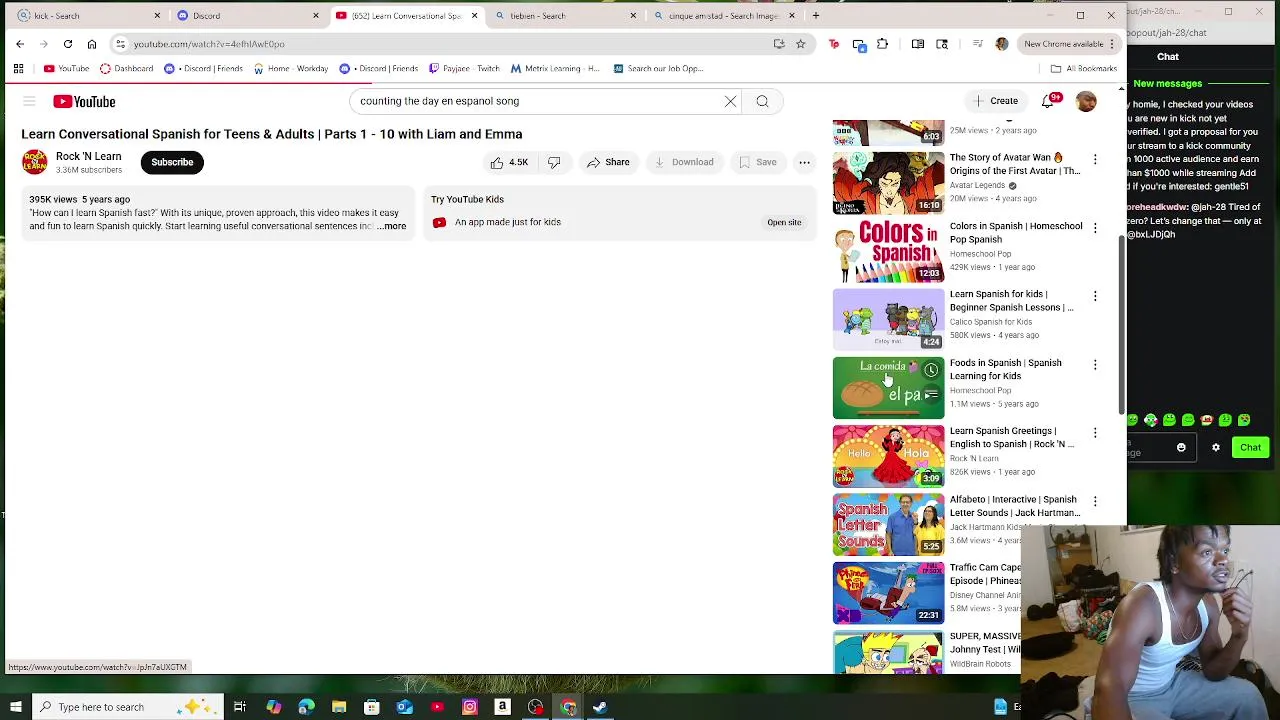Screen dimensions: 1280x720
Task: Open options for Colors in Spanish video
Action: coord(1095,228)
